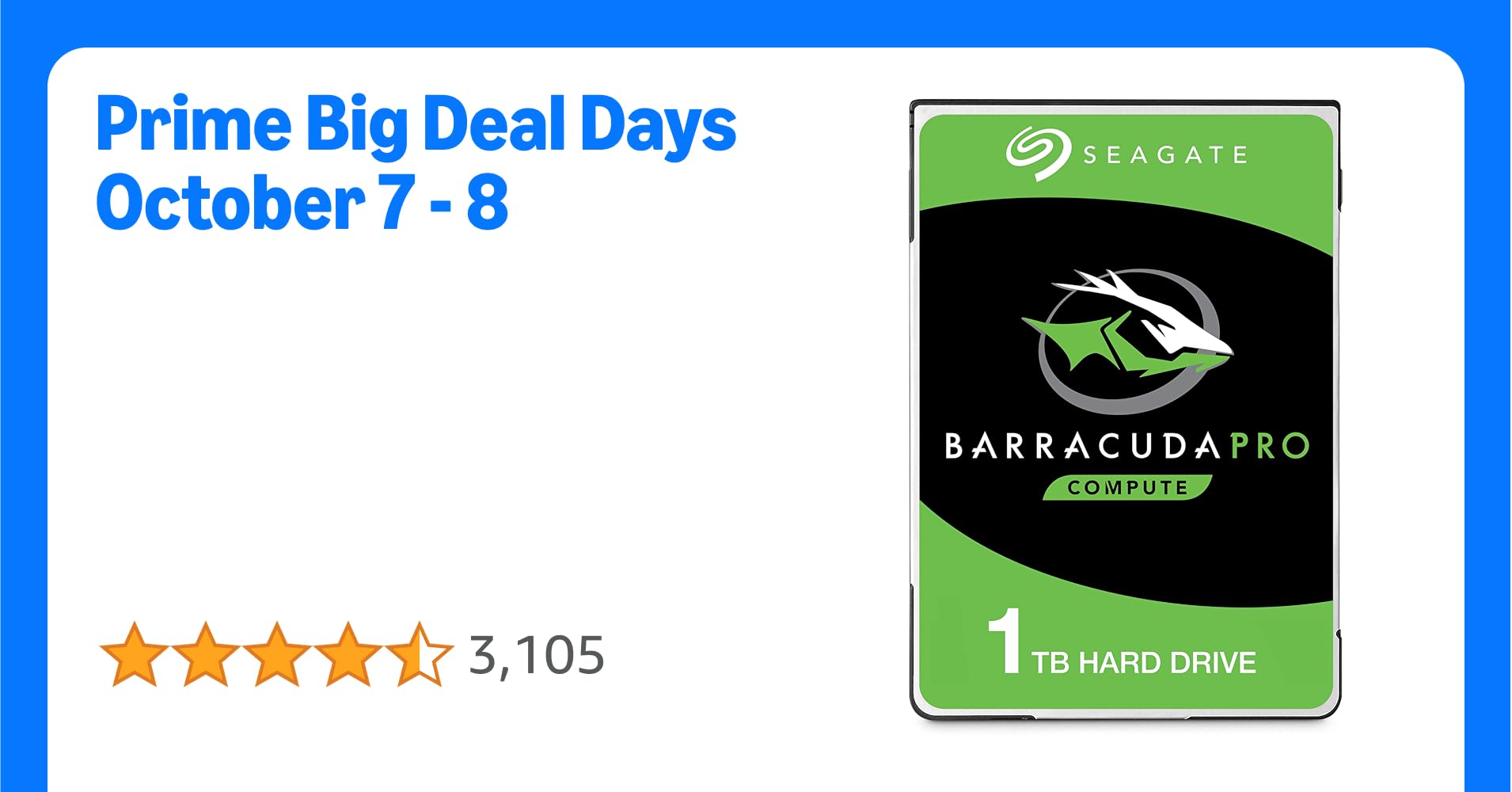Click the Prime Big Deal Days heading
1512x792 pixels.
[x=416, y=124]
